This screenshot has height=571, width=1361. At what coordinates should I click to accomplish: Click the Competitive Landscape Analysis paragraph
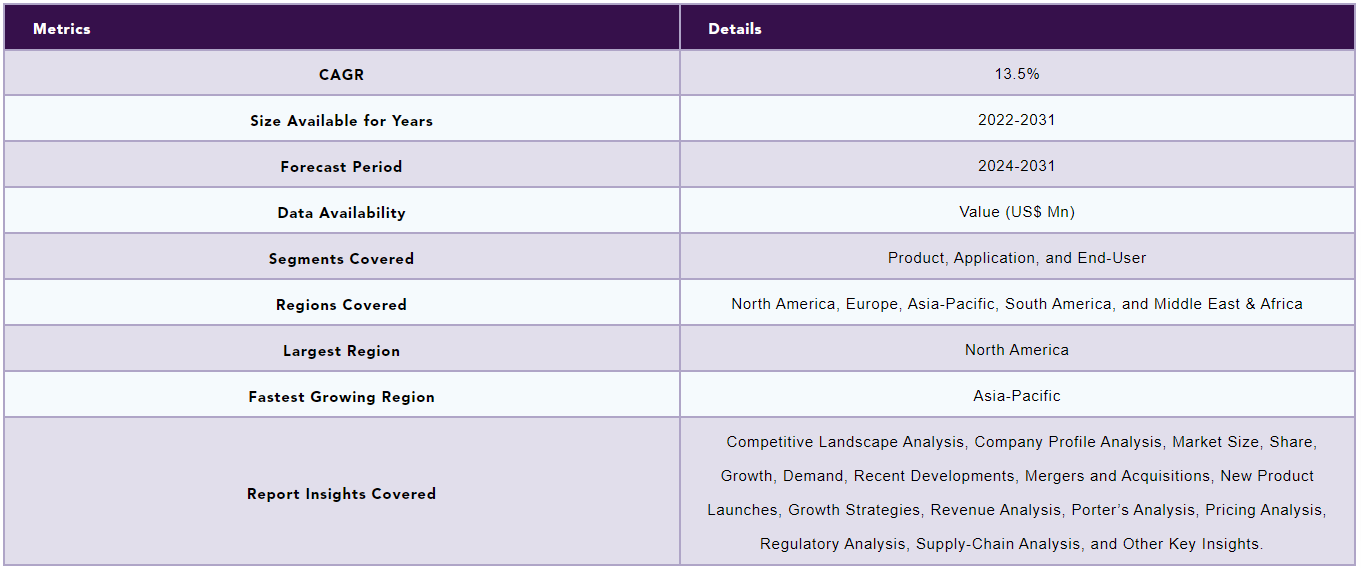tap(1017, 493)
